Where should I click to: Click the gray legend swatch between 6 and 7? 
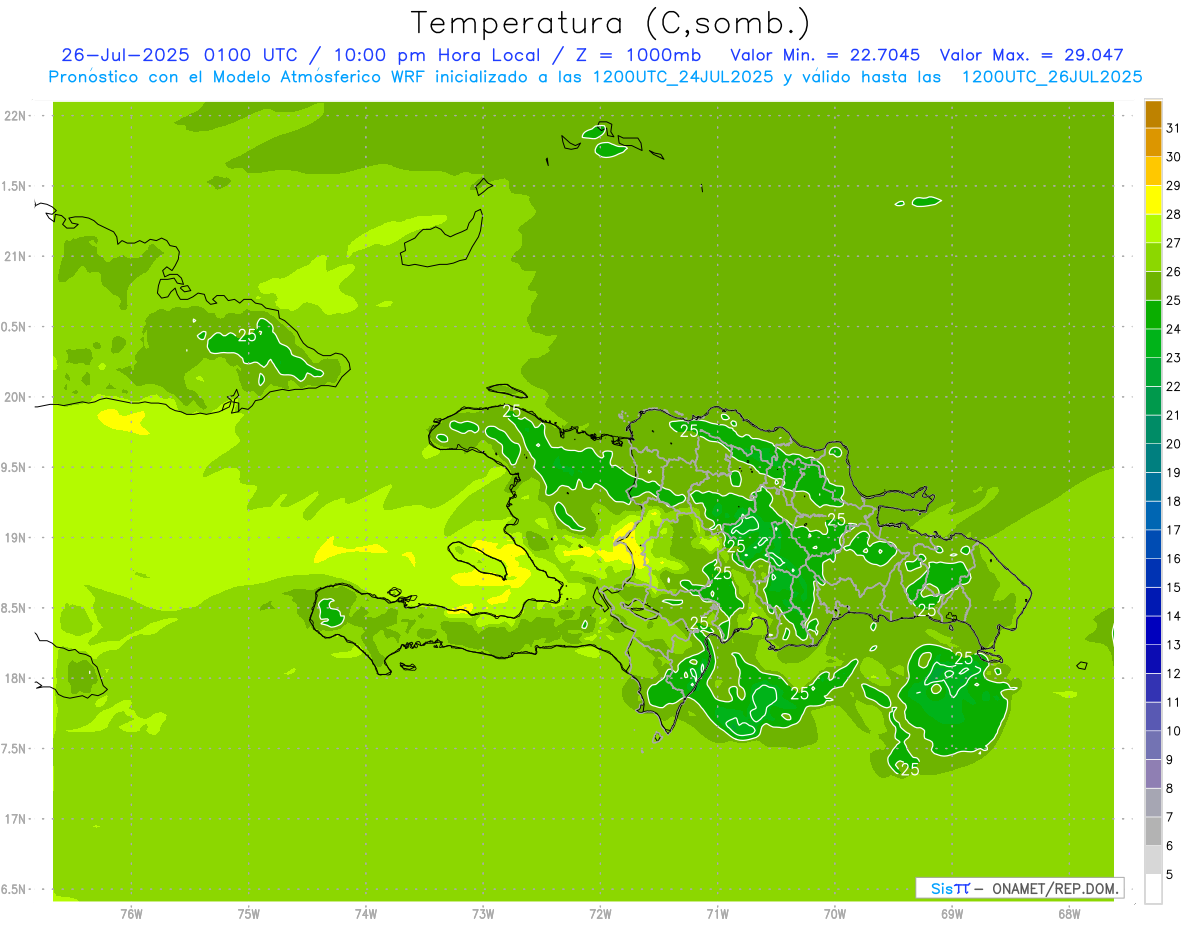1153,831
